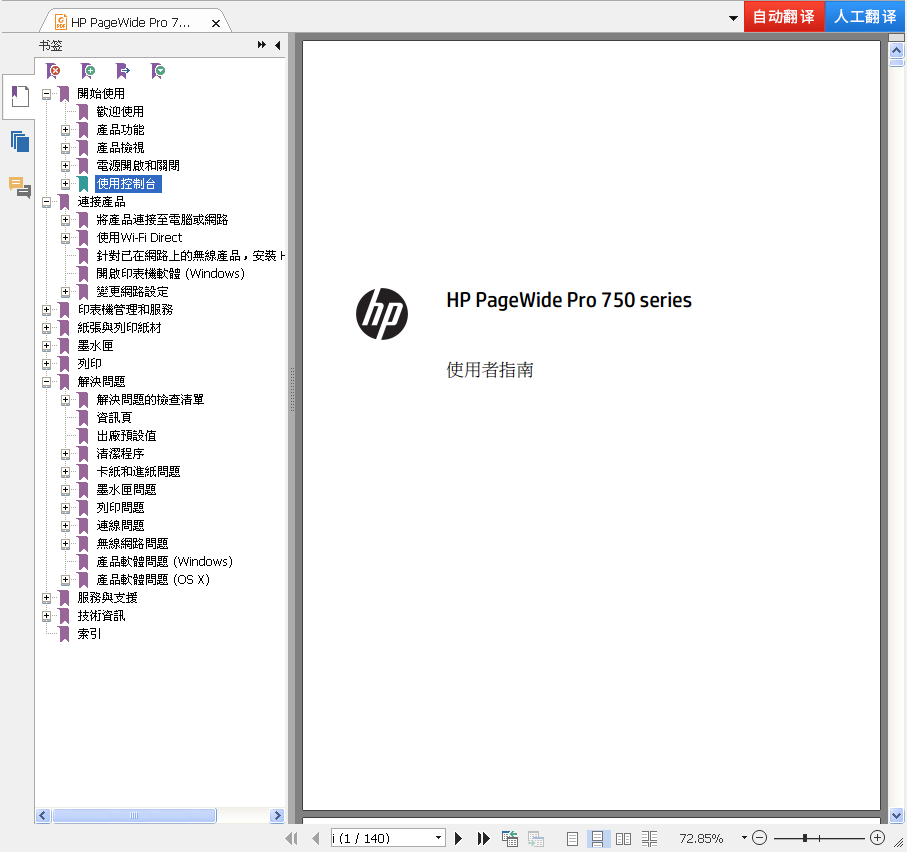
Task: Click the bookmark with blue arrow icon
Action: pos(123,71)
